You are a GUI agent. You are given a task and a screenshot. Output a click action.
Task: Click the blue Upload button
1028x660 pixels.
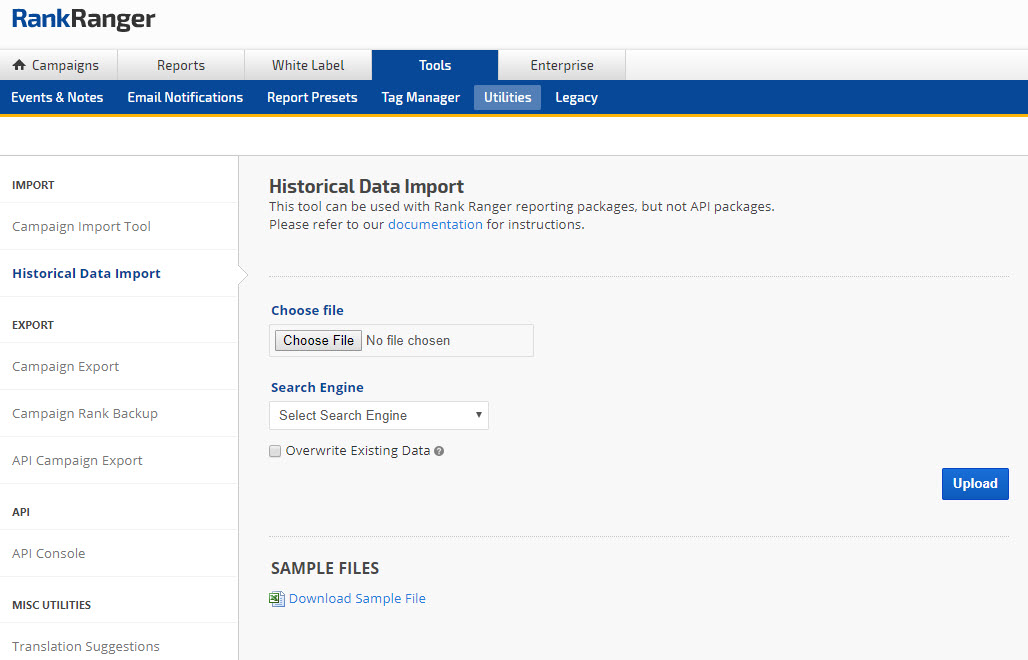[975, 484]
